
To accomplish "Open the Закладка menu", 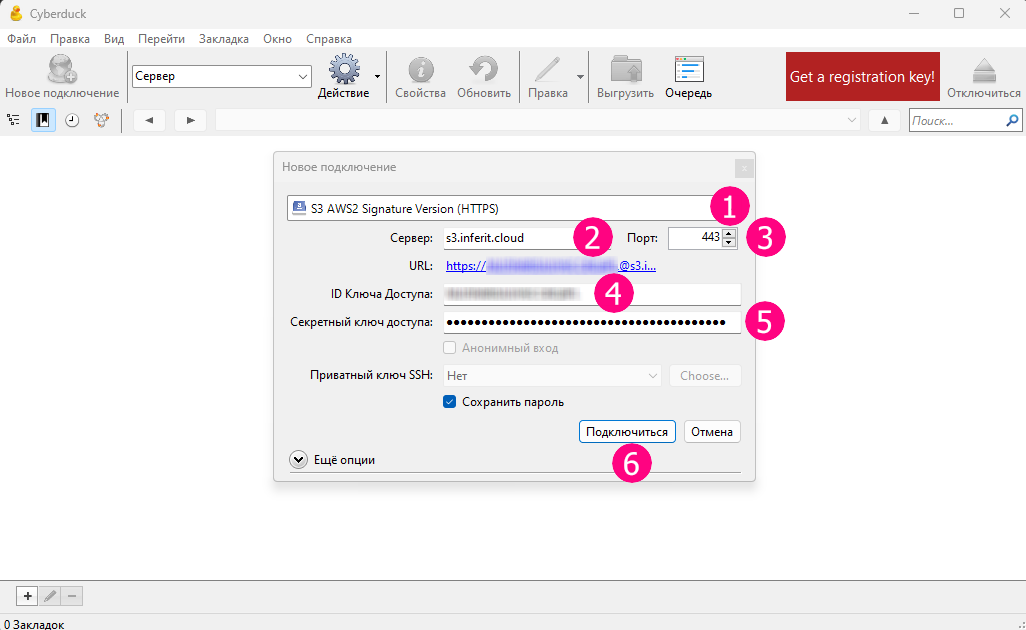I will 224,39.
